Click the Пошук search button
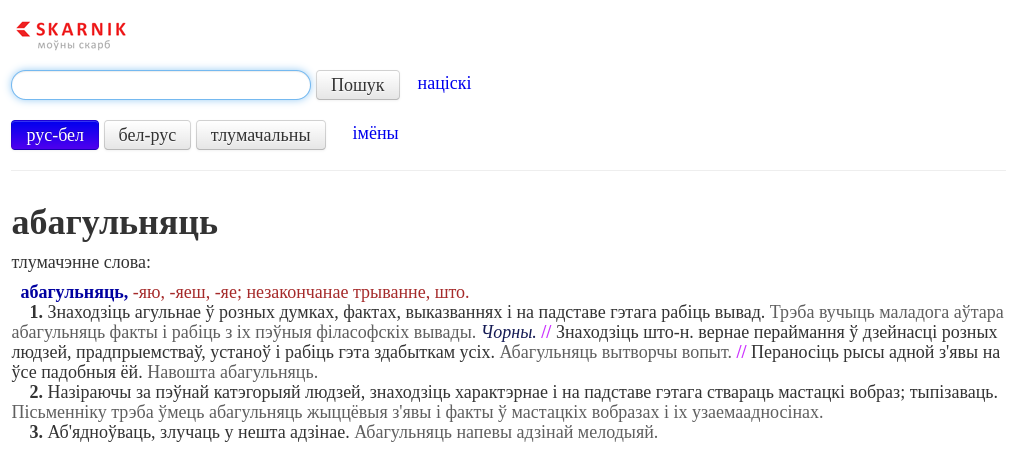 tap(357, 85)
